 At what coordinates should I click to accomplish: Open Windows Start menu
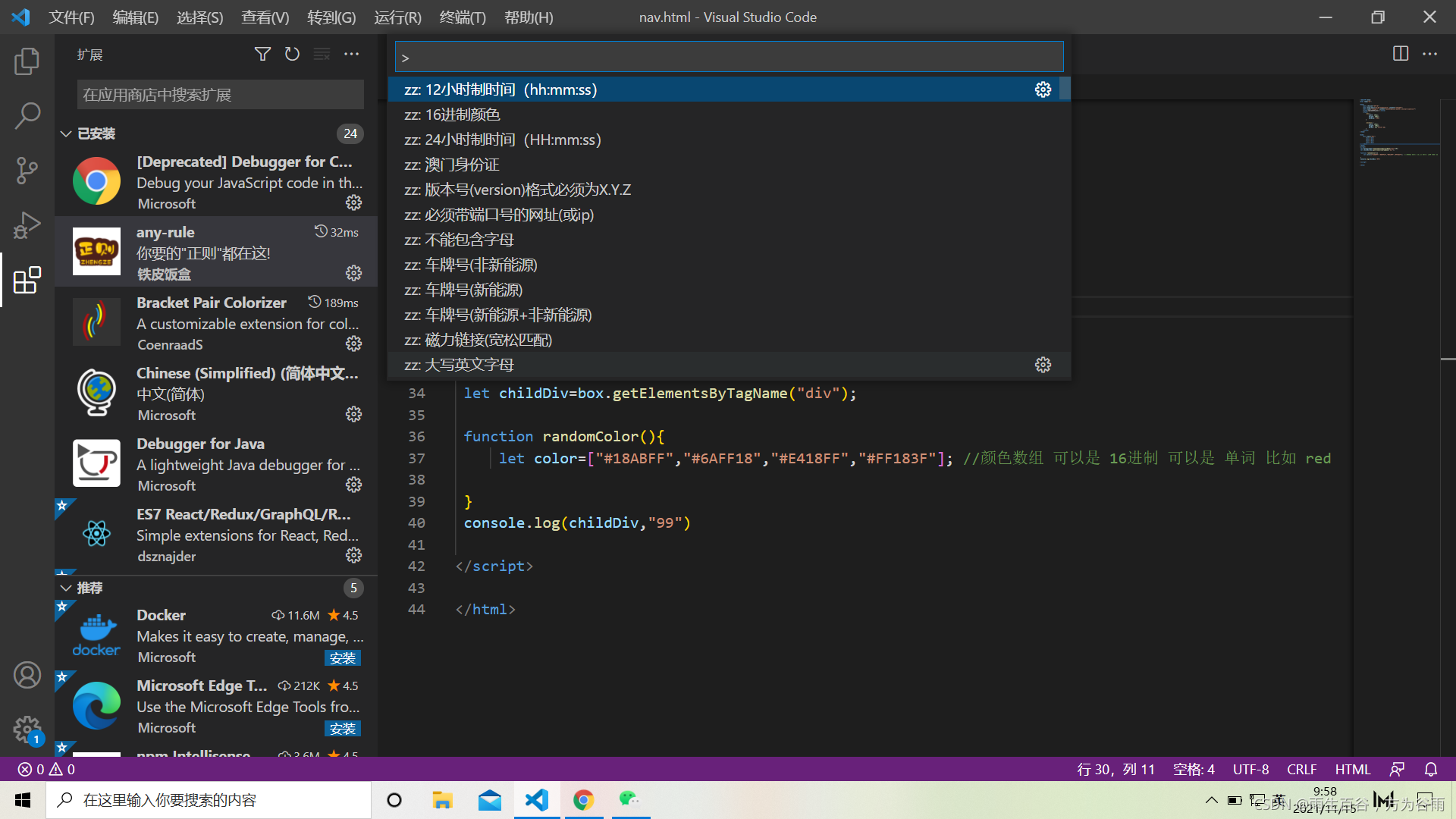[23, 800]
